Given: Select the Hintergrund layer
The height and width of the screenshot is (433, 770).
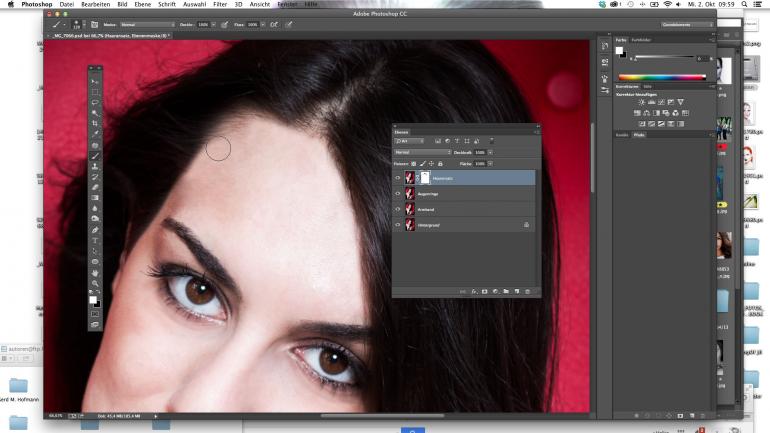Looking at the screenshot, I should coord(465,225).
